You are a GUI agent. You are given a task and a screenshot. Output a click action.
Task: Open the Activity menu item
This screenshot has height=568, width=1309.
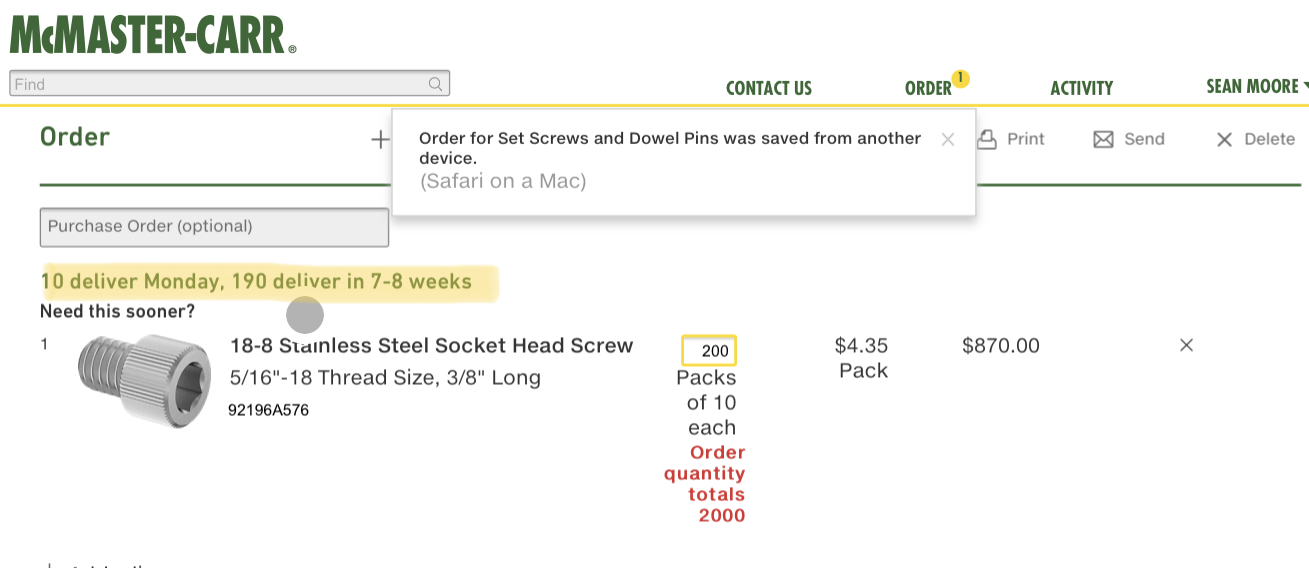(x=1081, y=89)
